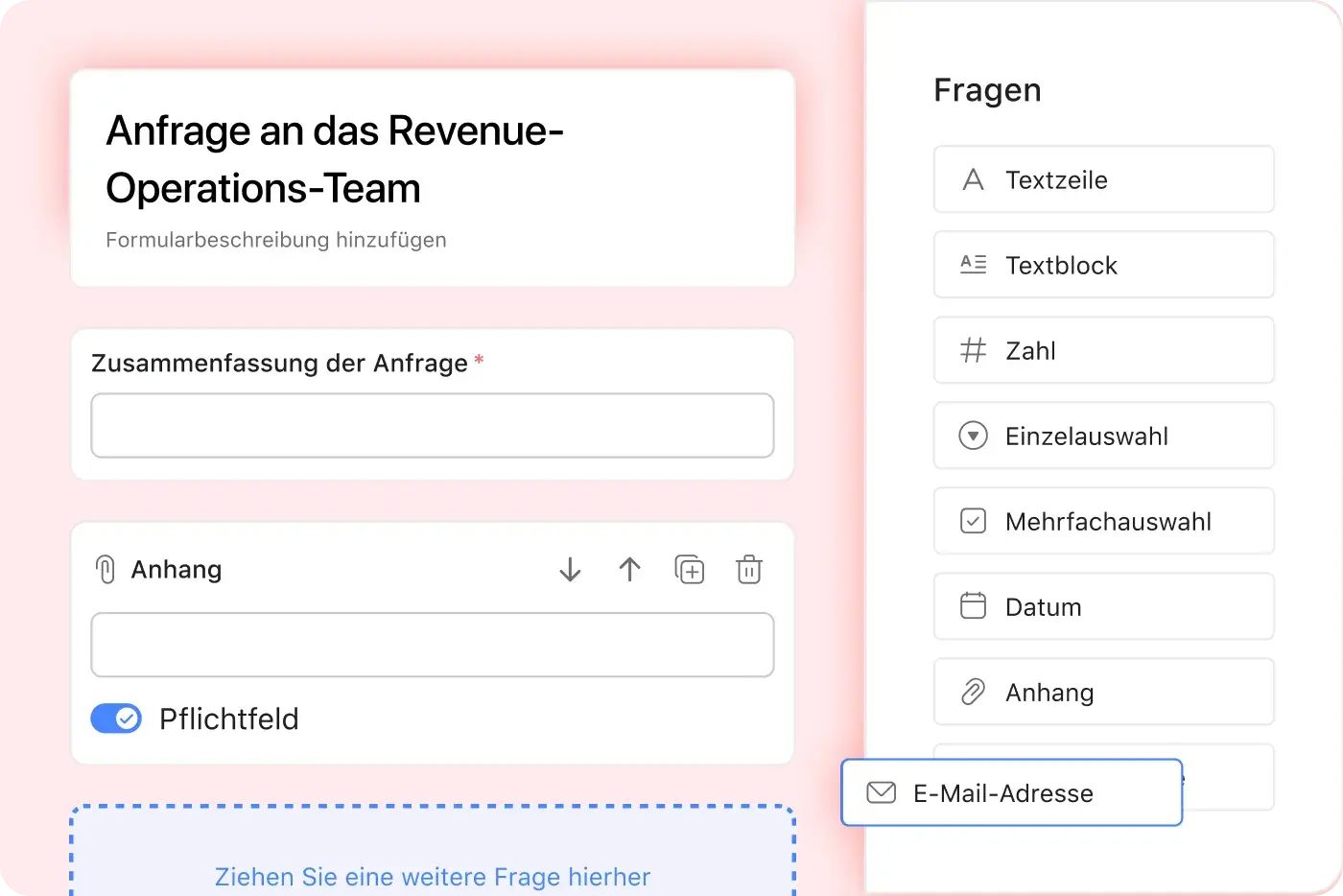Screen dimensions: 1343x896
Task: Click the drop zone Ziehen Sie eine weitere Frage hierher
Action: [433, 851]
